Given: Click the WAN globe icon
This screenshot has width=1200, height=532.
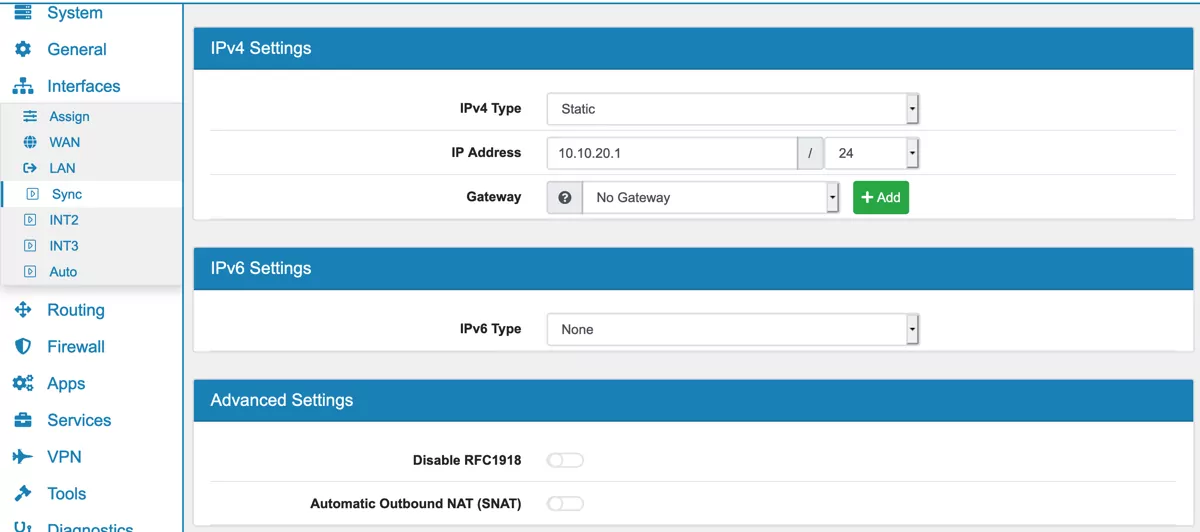Looking at the screenshot, I should tap(30, 142).
